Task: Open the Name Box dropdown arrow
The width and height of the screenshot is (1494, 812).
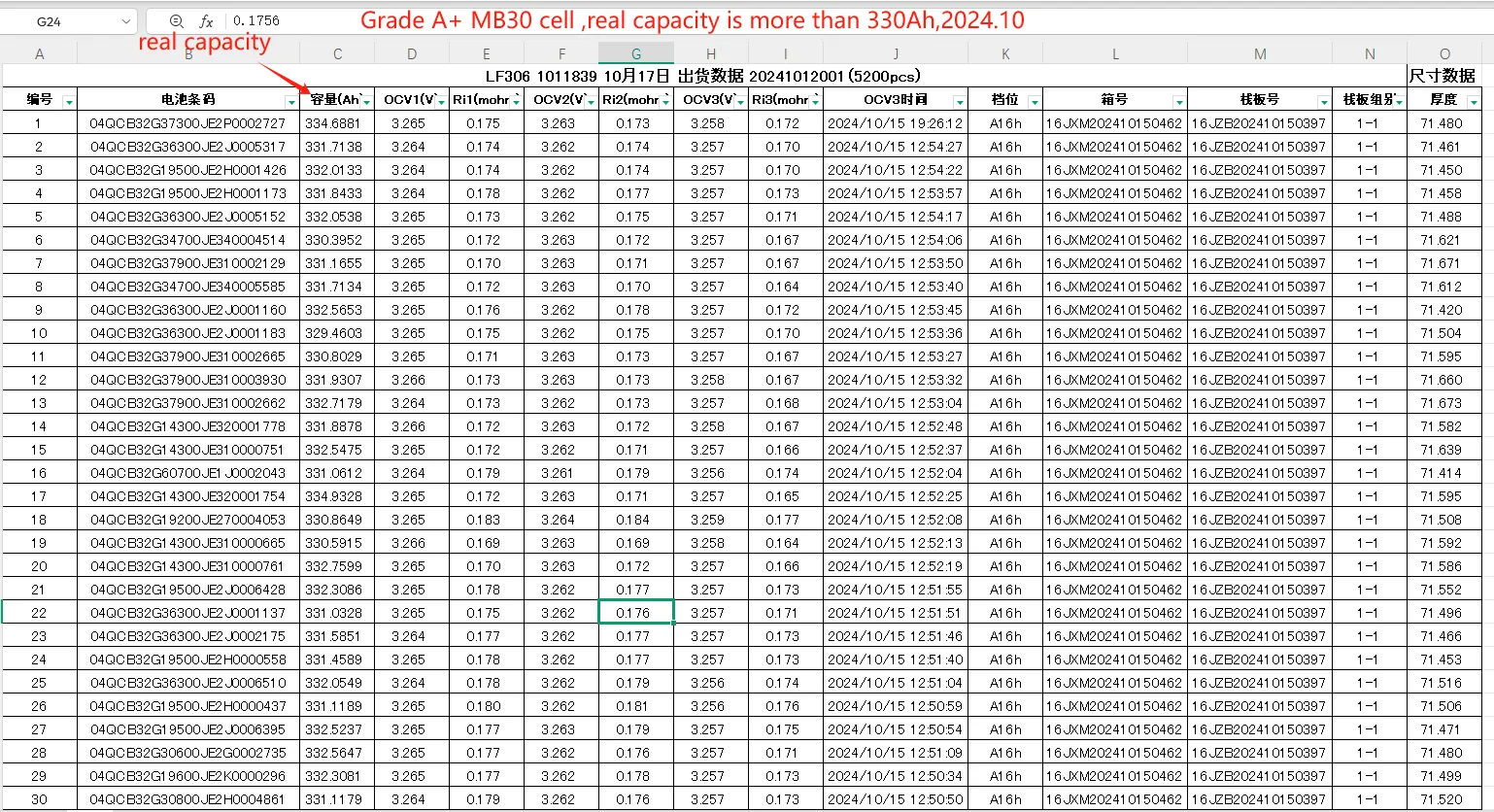Action: [126, 21]
